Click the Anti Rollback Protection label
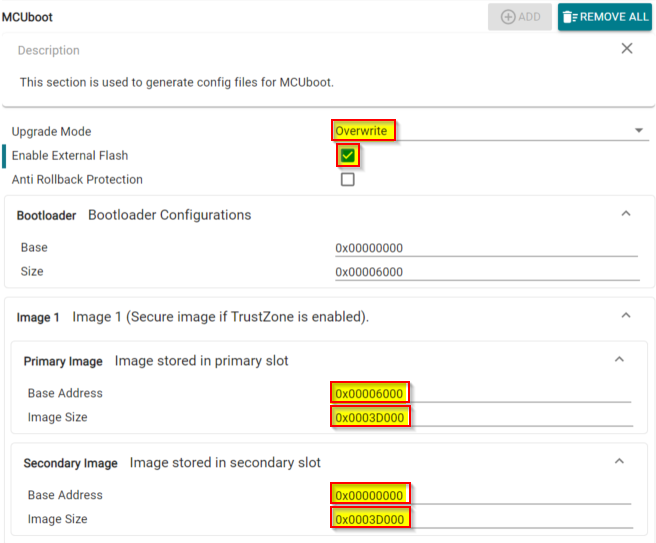This screenshot has height=543, width=656. [77, 180]
